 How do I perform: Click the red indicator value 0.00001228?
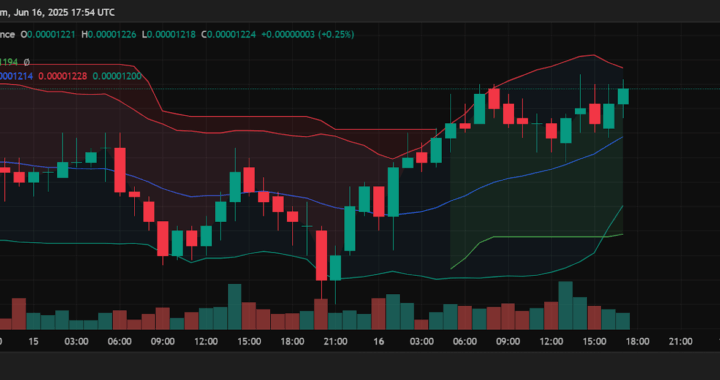62,76
